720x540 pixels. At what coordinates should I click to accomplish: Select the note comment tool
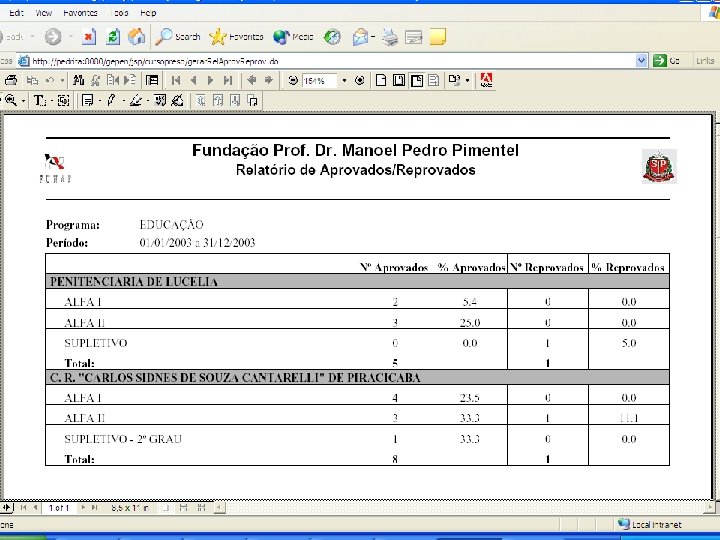coord(87,100)
